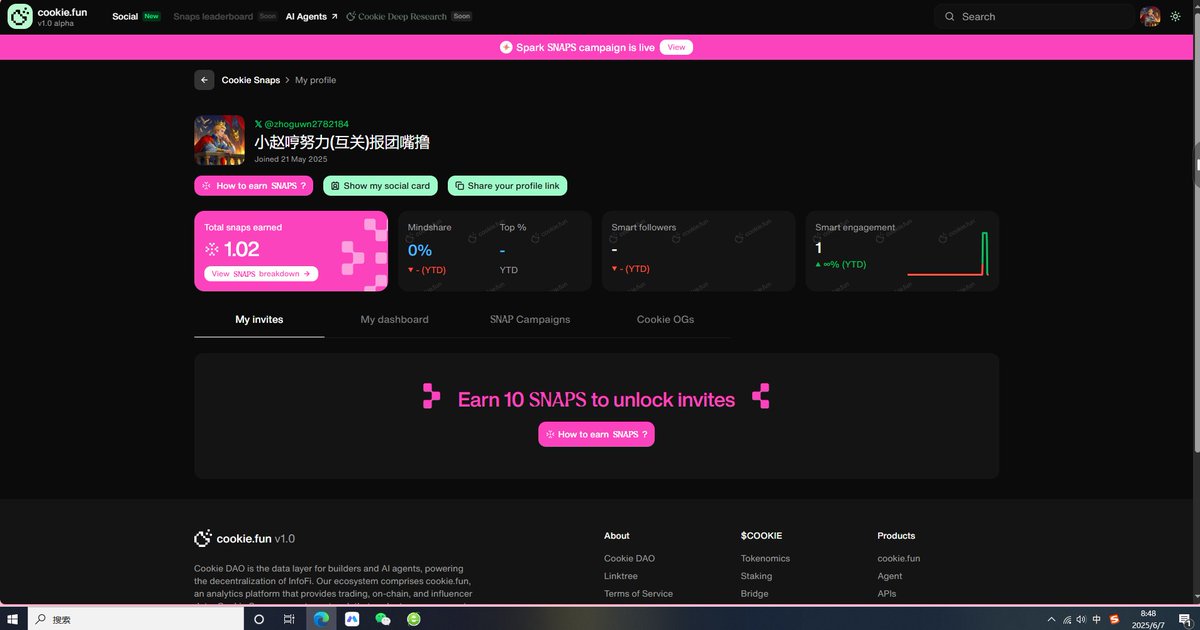Image resolution: width=1200 pixels, height=630 pixels.
Task: Go back with the arrow button
Action: [x=204, y=80]
